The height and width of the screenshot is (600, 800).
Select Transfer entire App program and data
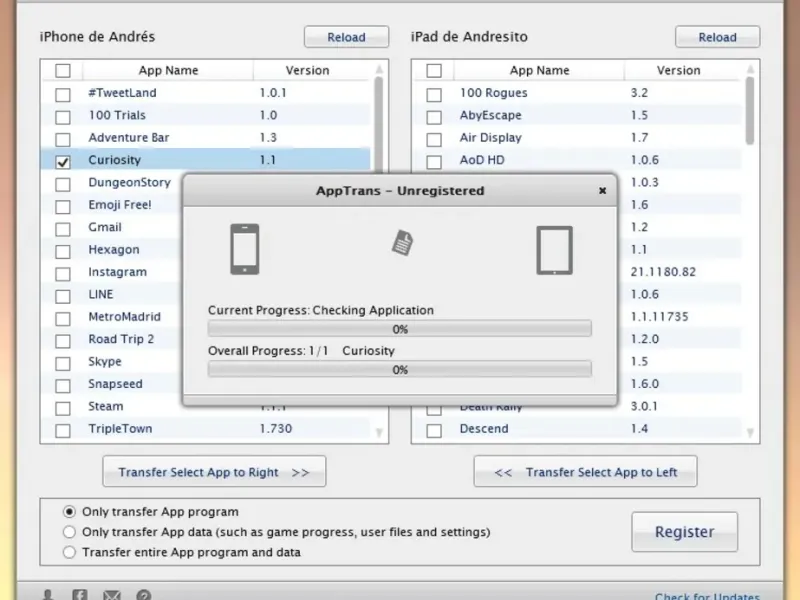tap(69, 552)
